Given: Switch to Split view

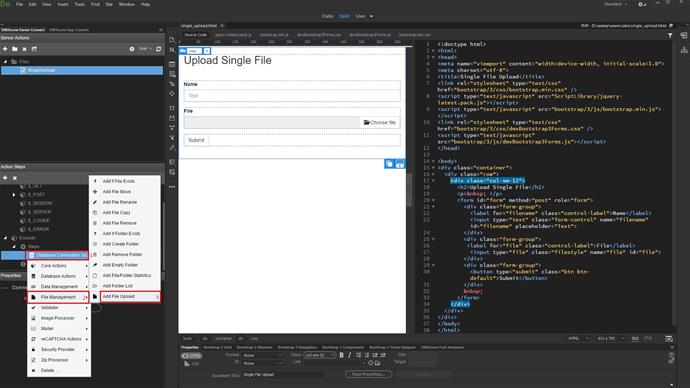Looking at the screenshot, I should tap(344, 16).
